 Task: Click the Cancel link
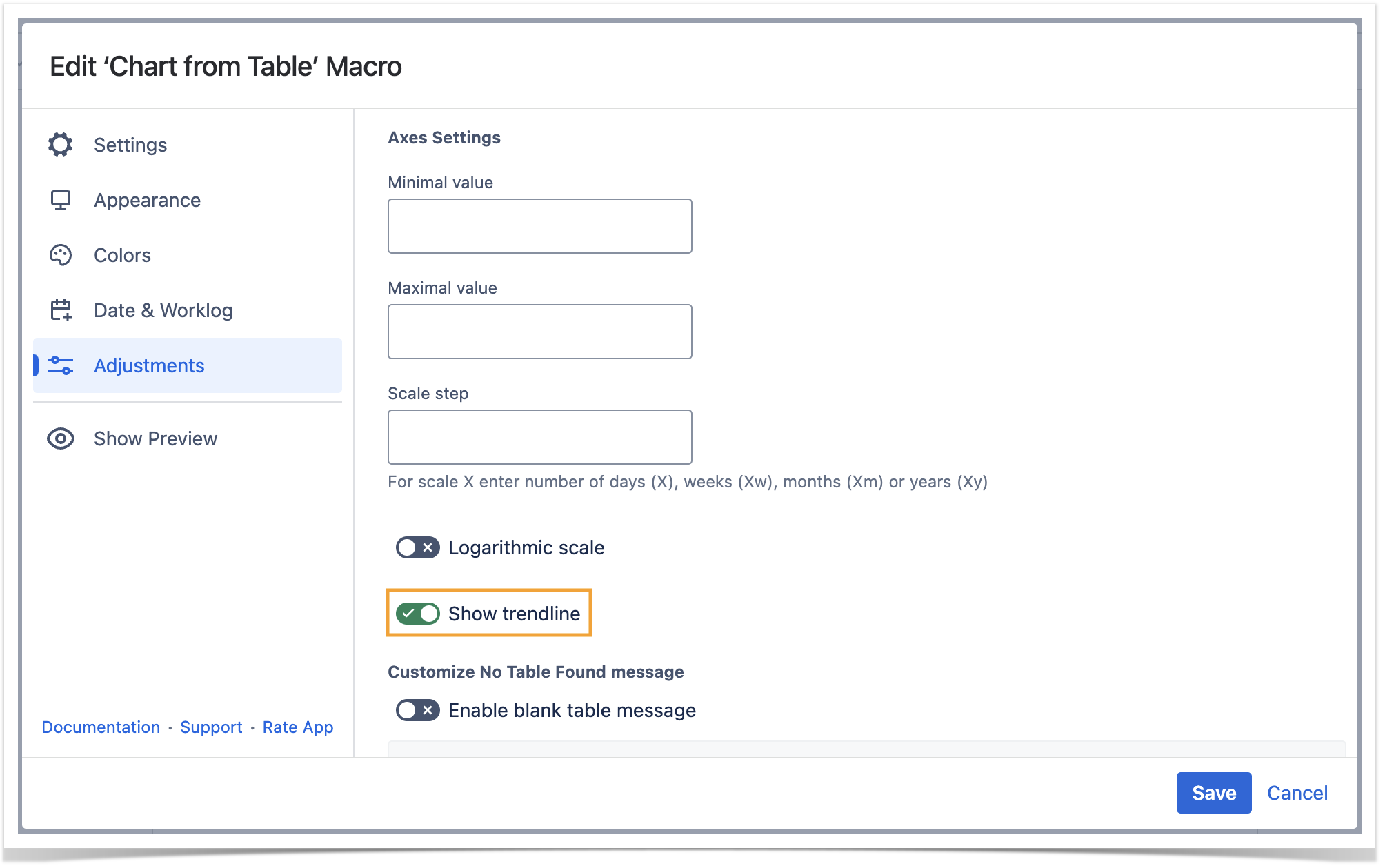pos(1297,793)
